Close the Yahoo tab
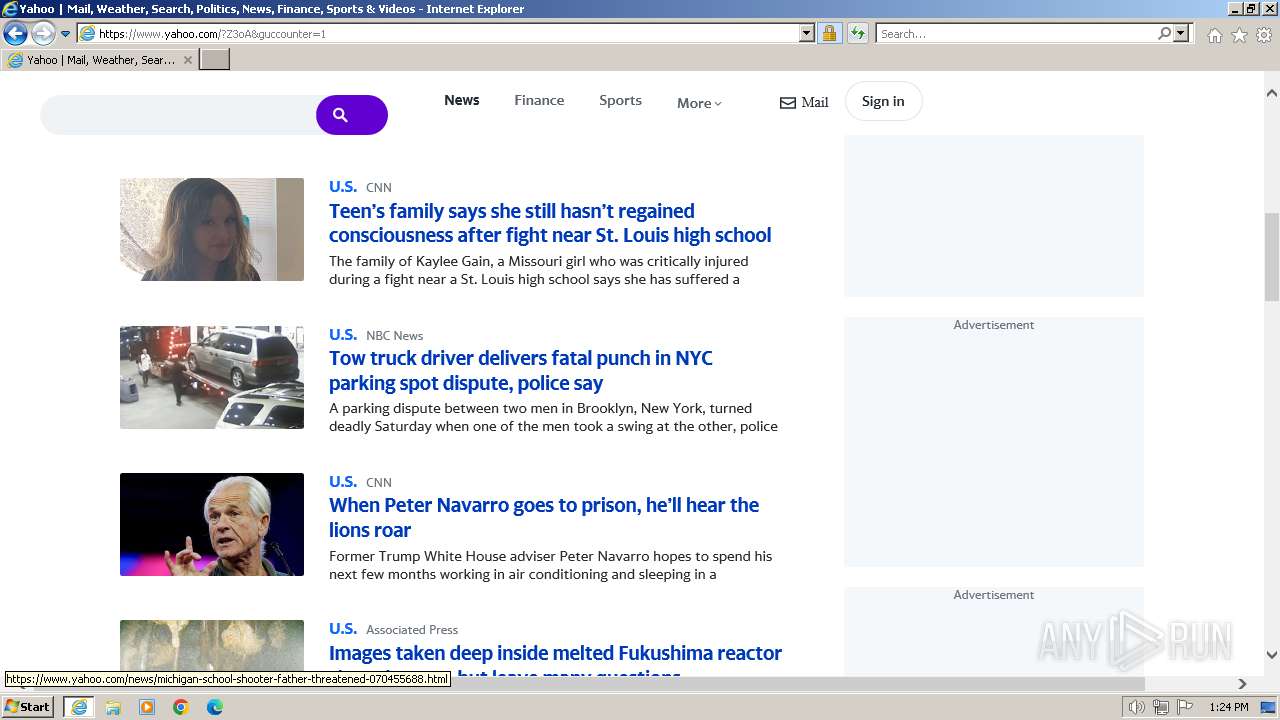This screenshot has width=1280, height=720. (x=187, y=60)
